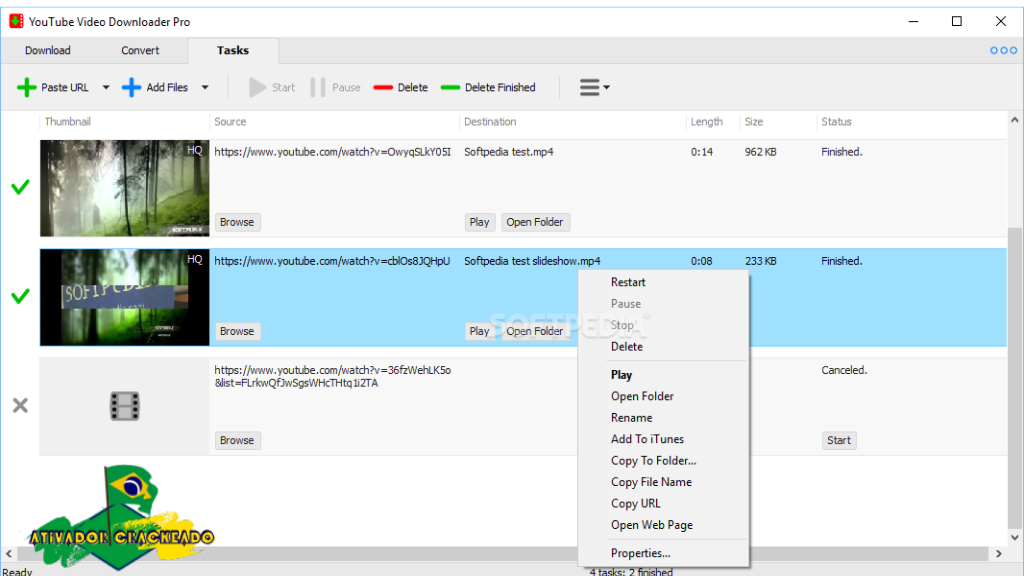
Task: Click Play button for Softpedia test.mp4
Action: coord(479,222)
